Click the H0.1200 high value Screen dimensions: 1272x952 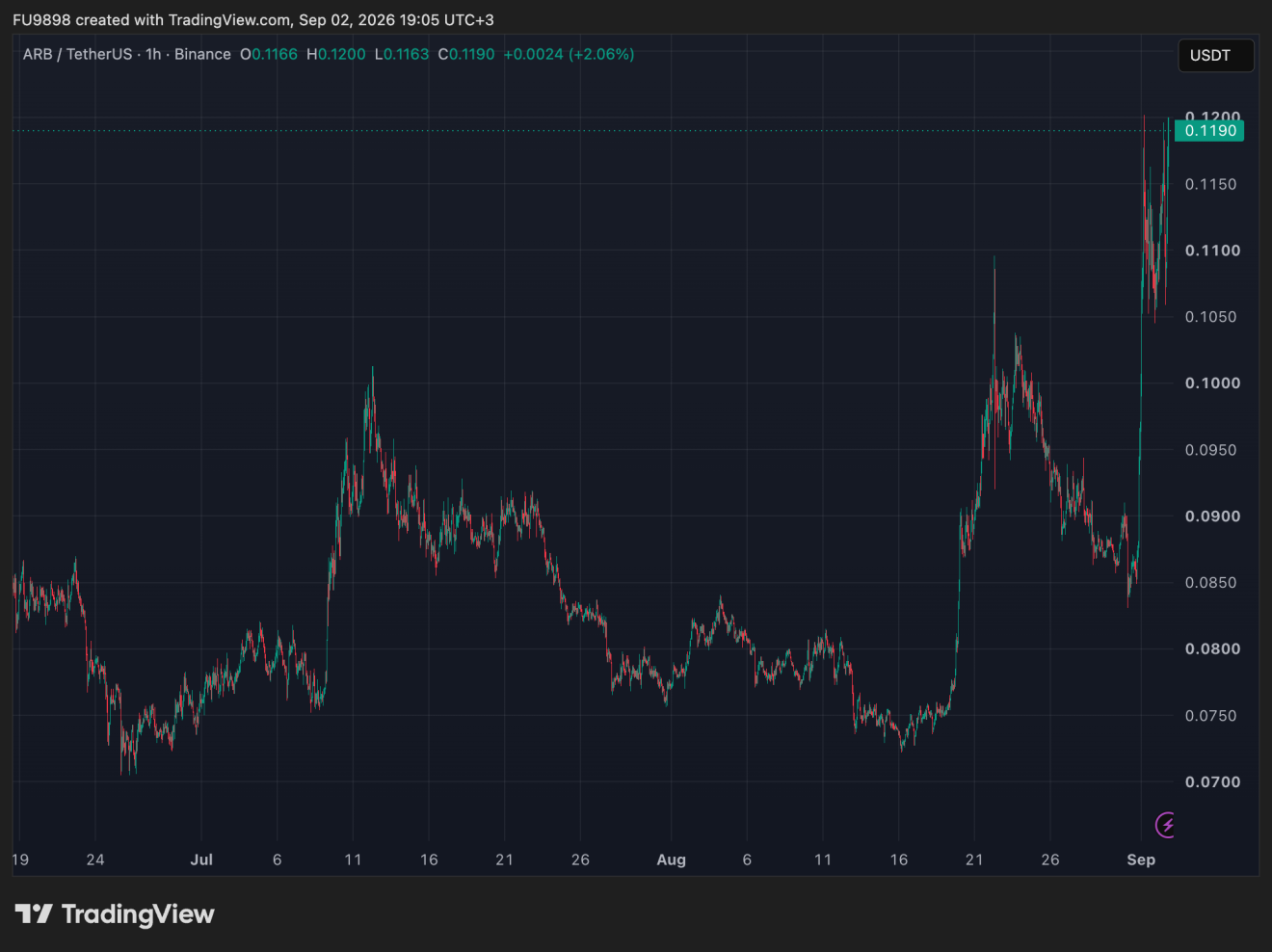click(336, 55)
